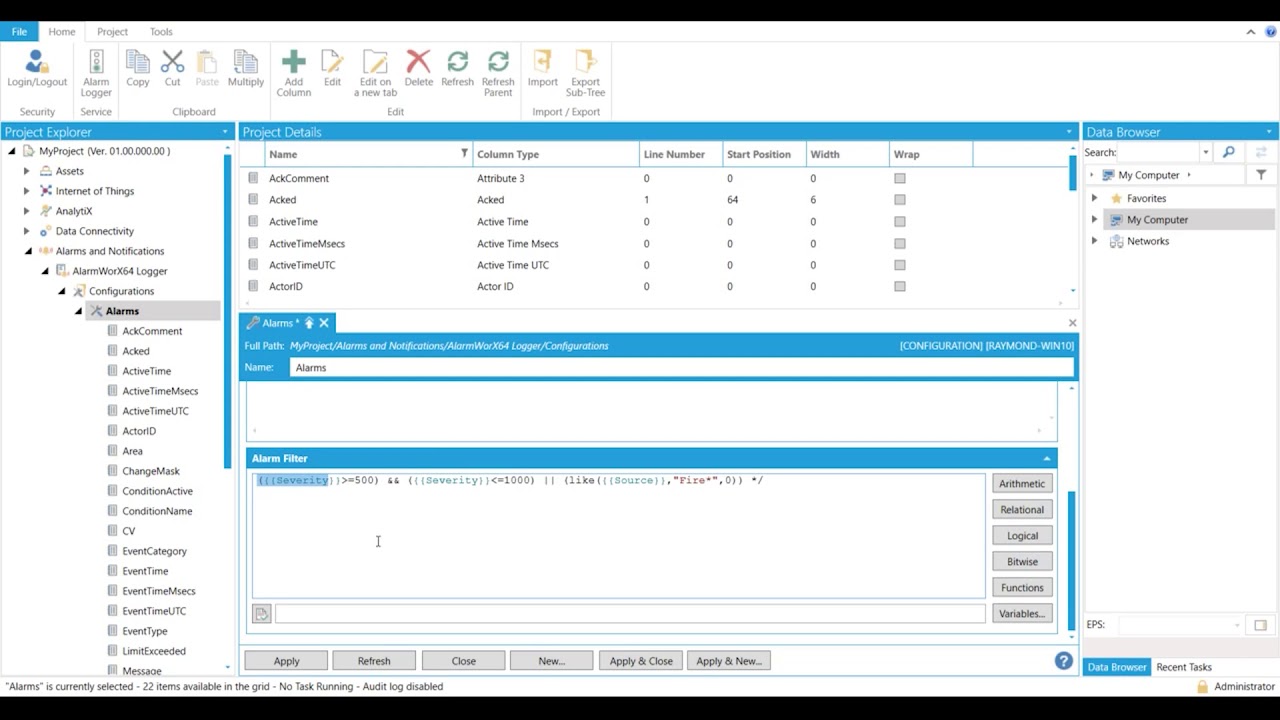Screen dimensions: 1280x720
Task: Click the Variables... button
Action: tap(1022, 614)
